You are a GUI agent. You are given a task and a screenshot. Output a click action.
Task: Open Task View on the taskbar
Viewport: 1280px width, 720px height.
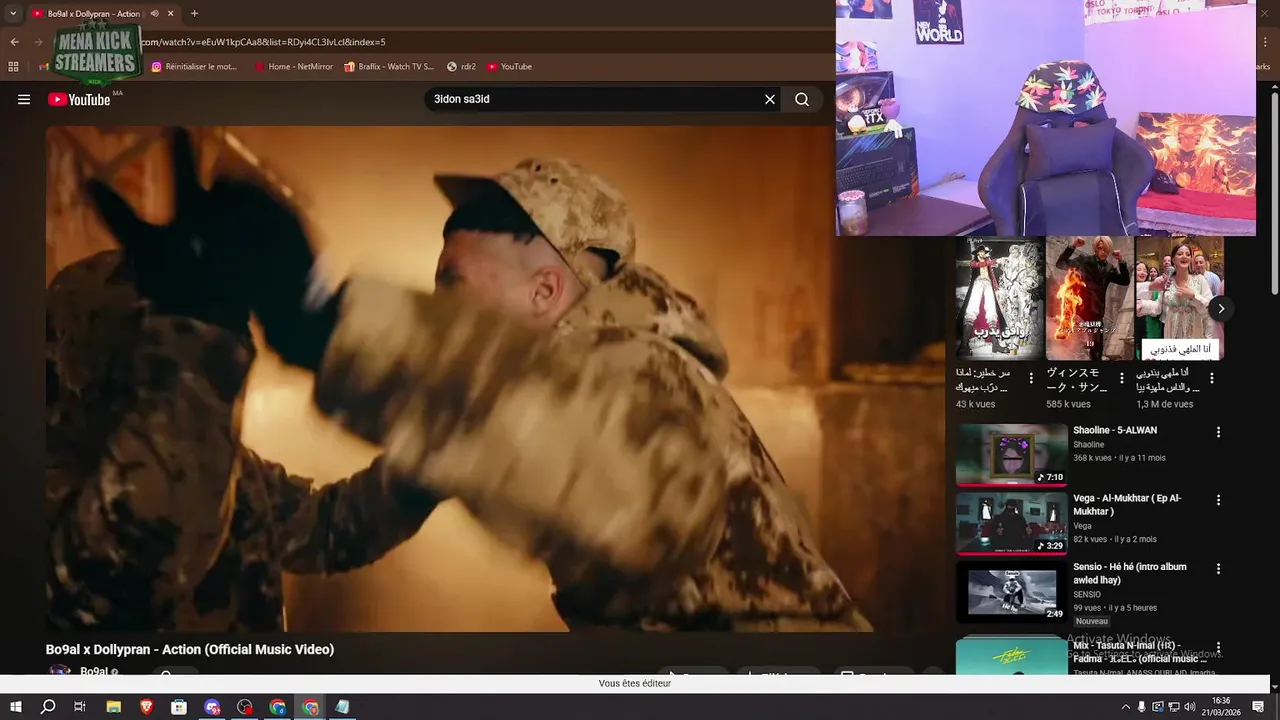coord(80,707)
